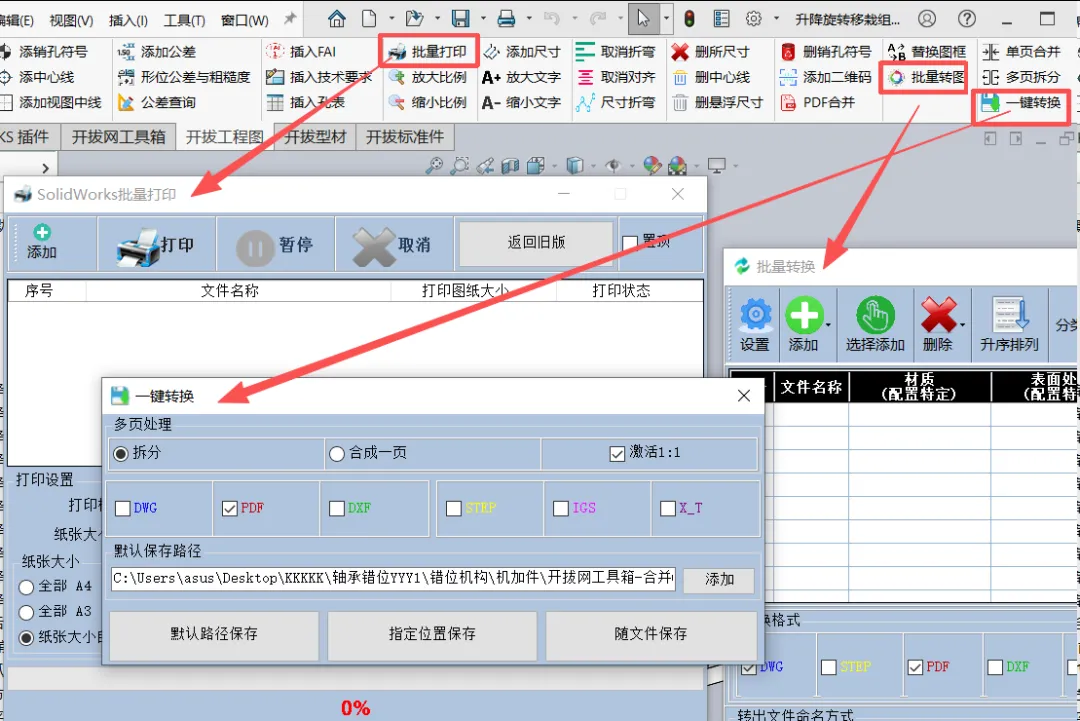The image size is (1080, 721).
Task: Enable STEP checkbox in 一键转换 dialog
Action: [454, 508]
